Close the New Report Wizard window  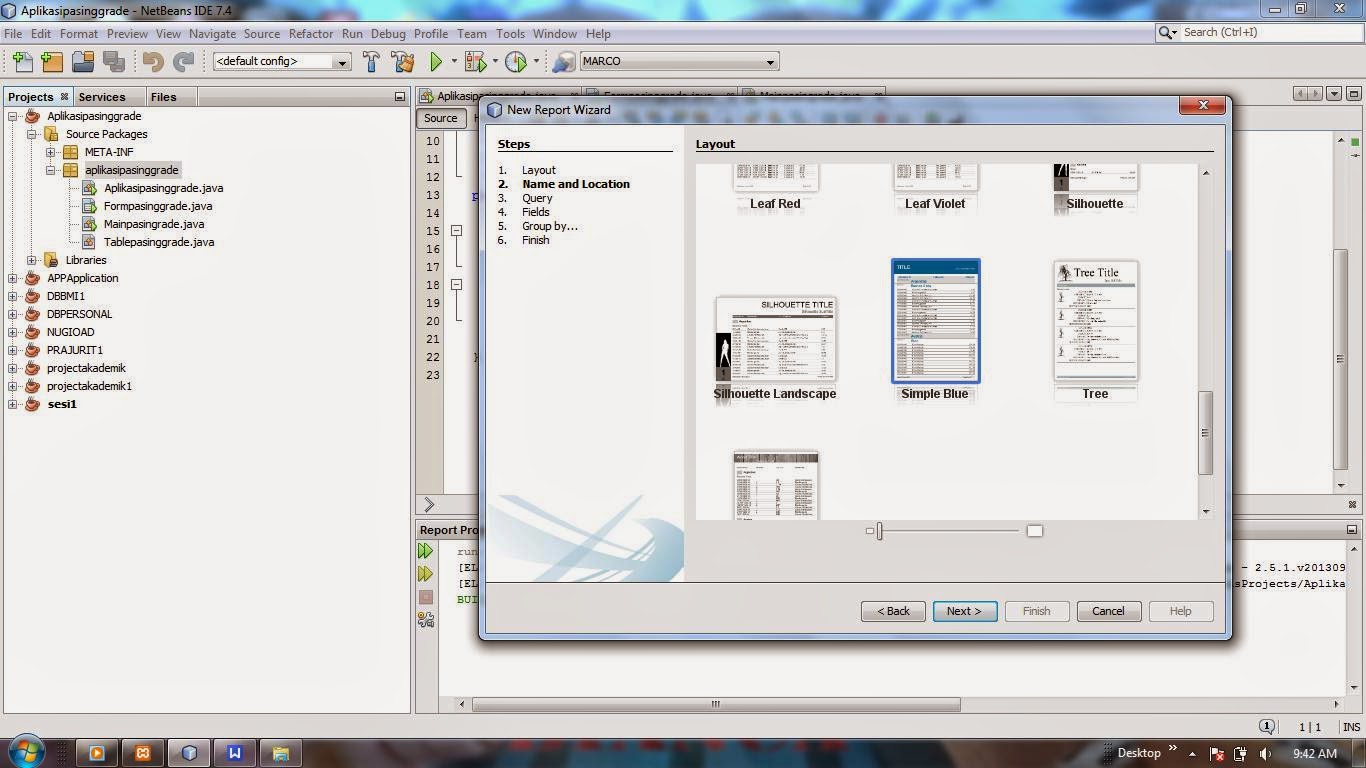1202,105
